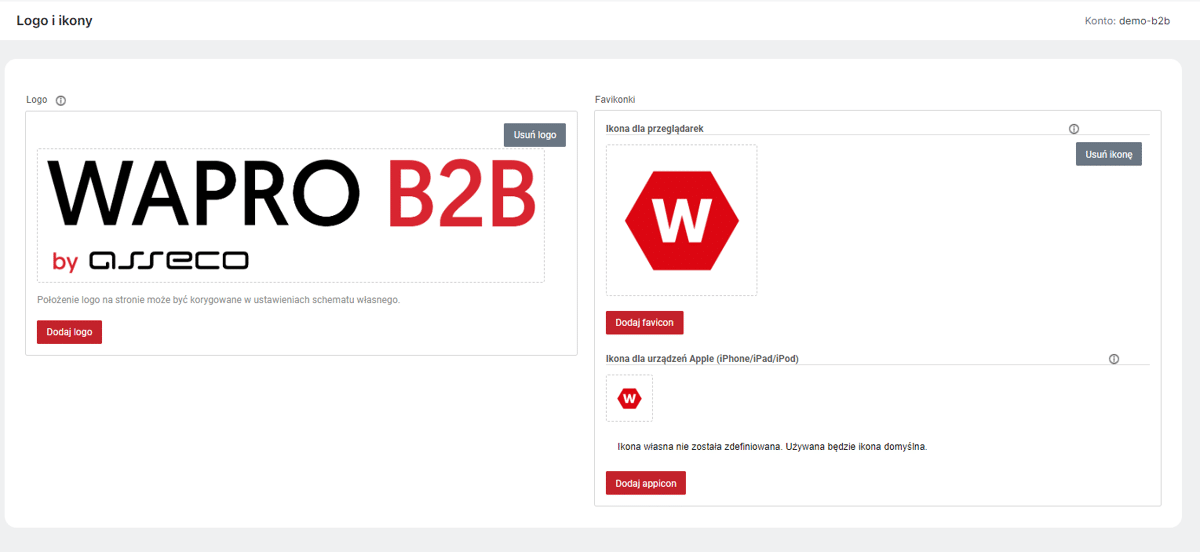Click the Logo section label
The image size is (1200, 552).
click(x=37, y=100)
